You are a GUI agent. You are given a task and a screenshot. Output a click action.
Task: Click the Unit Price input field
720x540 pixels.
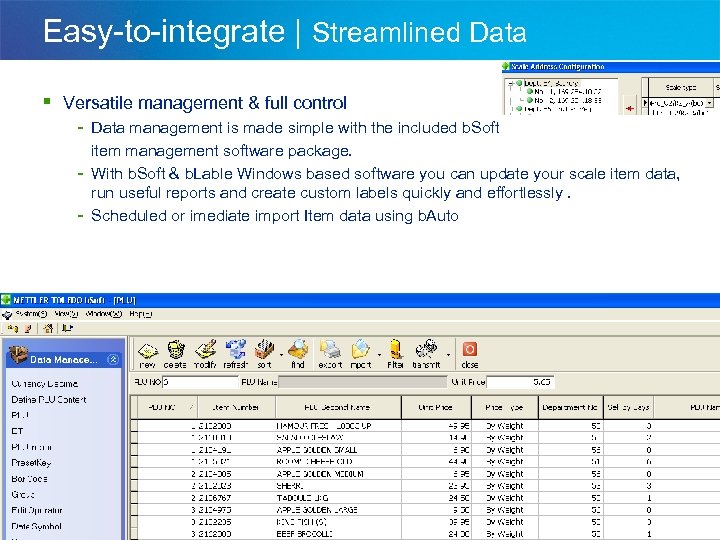click(x=520, y=382)
